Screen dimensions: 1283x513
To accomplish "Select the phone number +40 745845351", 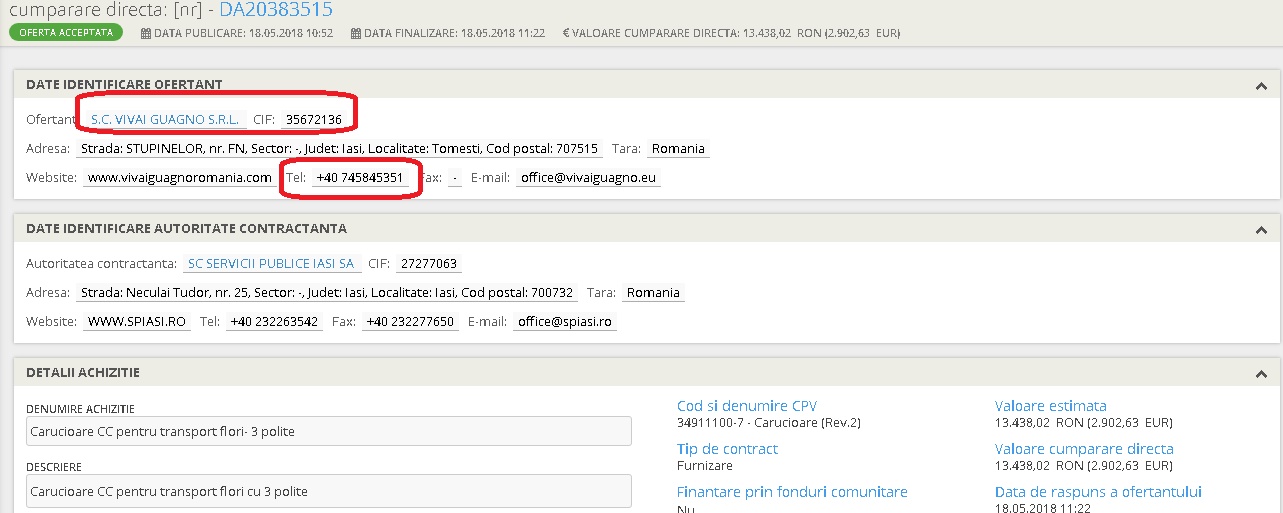I will click(359, 178).
